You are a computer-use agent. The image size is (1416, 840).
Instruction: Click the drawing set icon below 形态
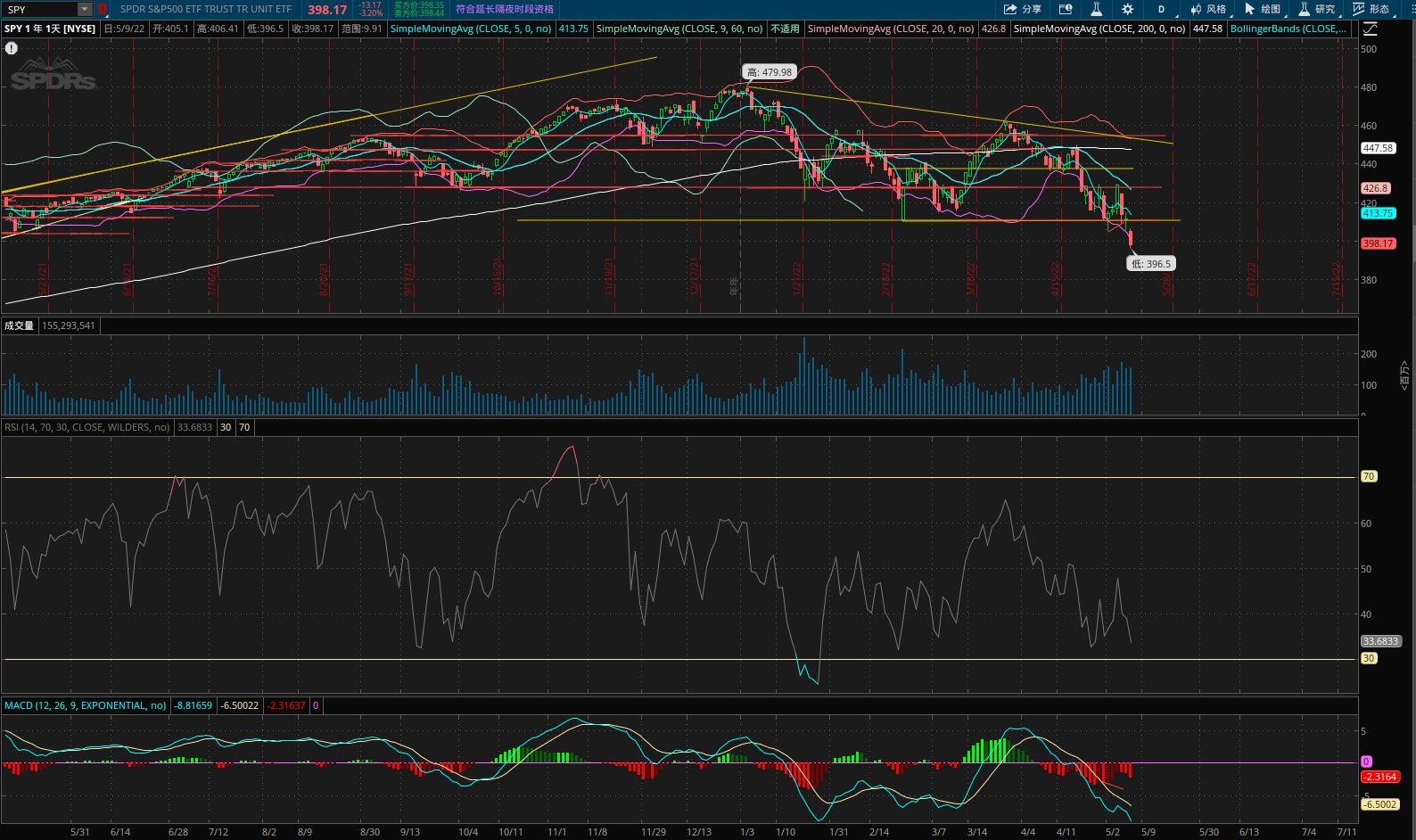click(x=1371, y=29)
